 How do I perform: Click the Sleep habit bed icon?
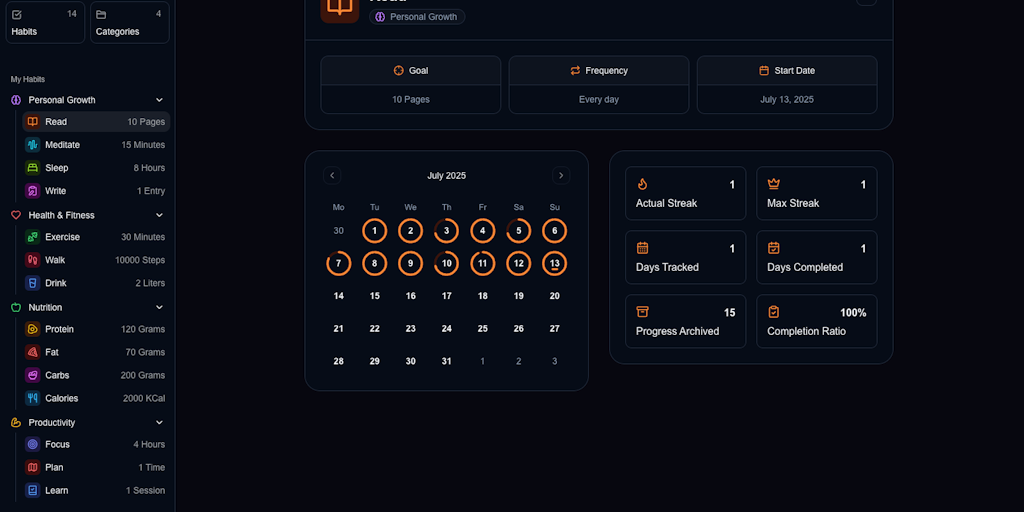coord(33,168)
